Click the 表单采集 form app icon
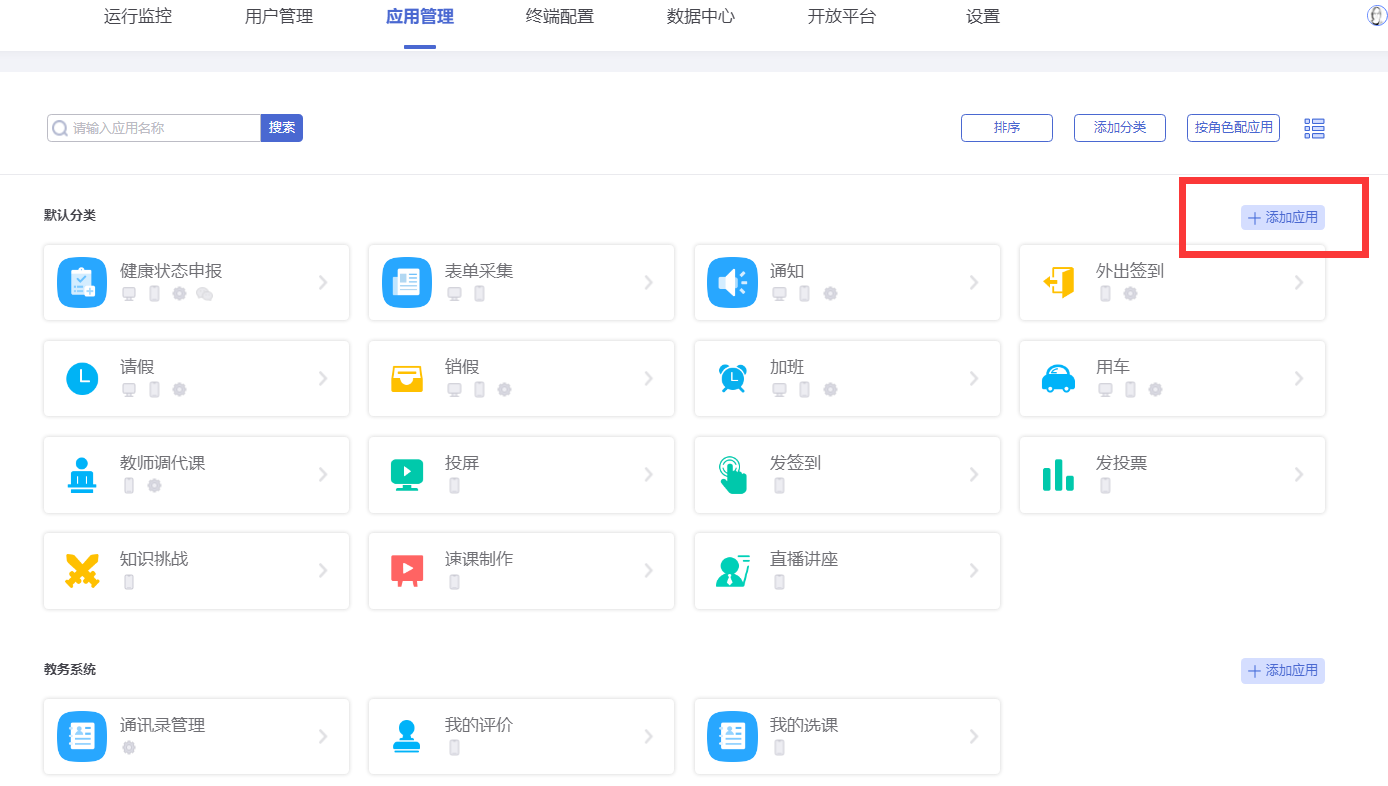Image resolution: width=1388 pixels, height=786 pixels. coord(407,283)
